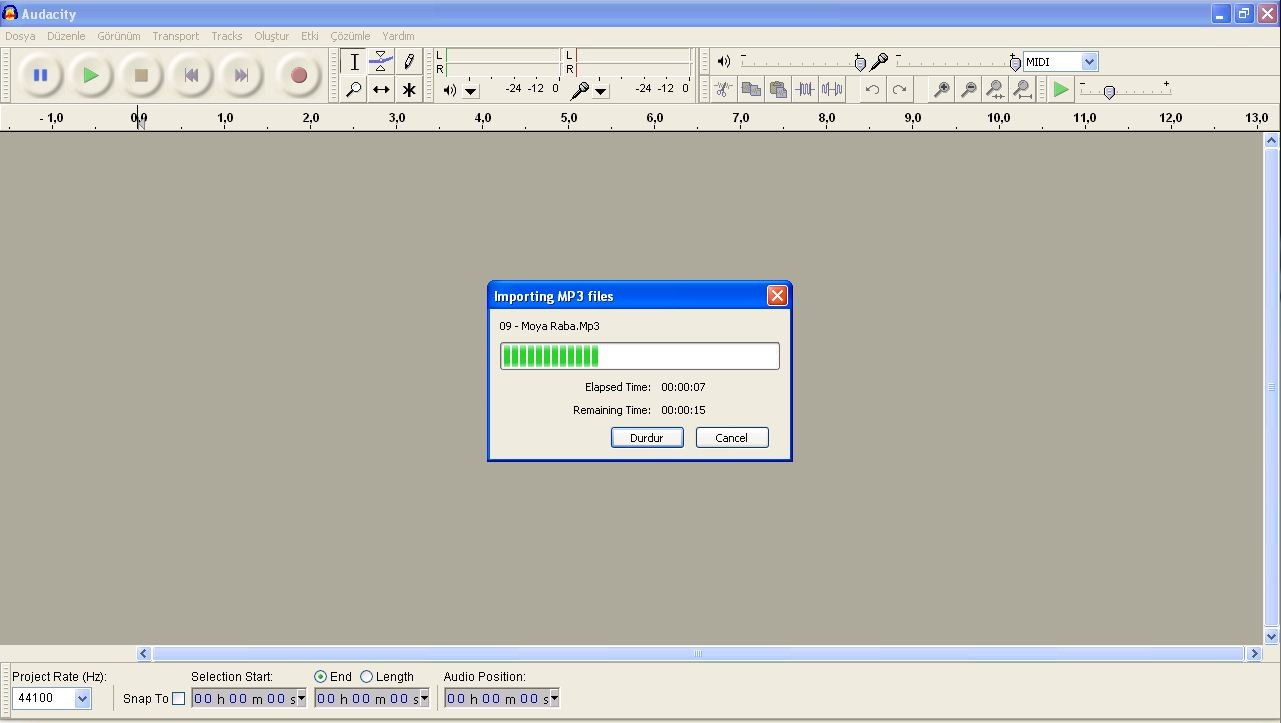Select the Envelope tool
Viewport: 1281px width, 723px height.
coord(381,62)
